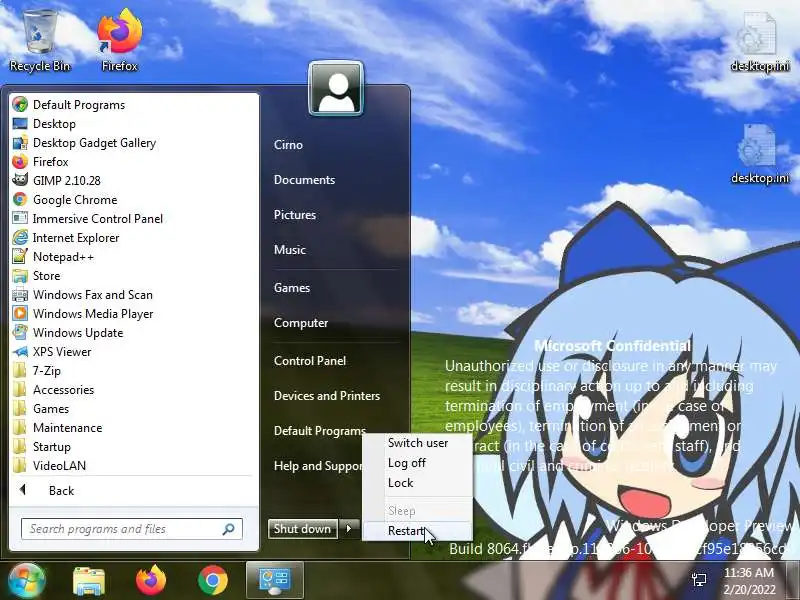Choose Lock from power menu
Viewport: 800px width, 600px height.
point(401,483)
